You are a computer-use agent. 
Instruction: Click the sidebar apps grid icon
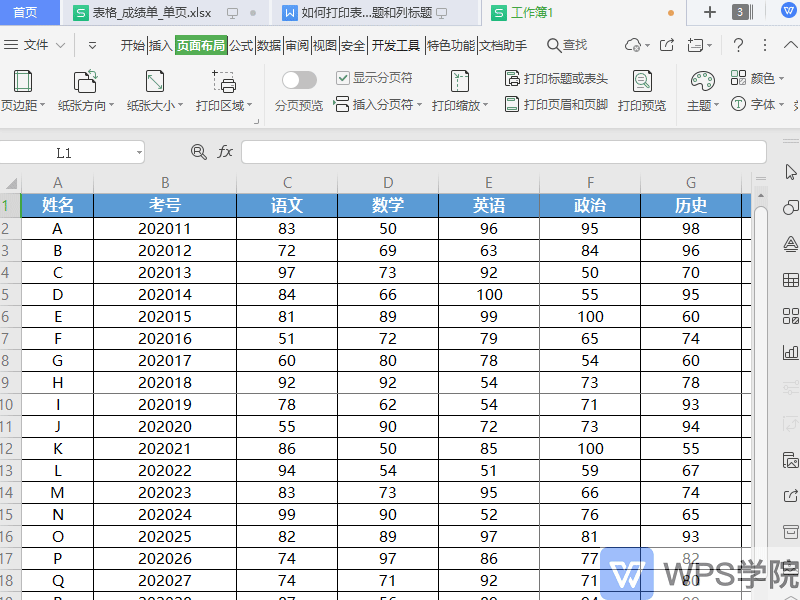pyautogui.click(x=790, y=316)
